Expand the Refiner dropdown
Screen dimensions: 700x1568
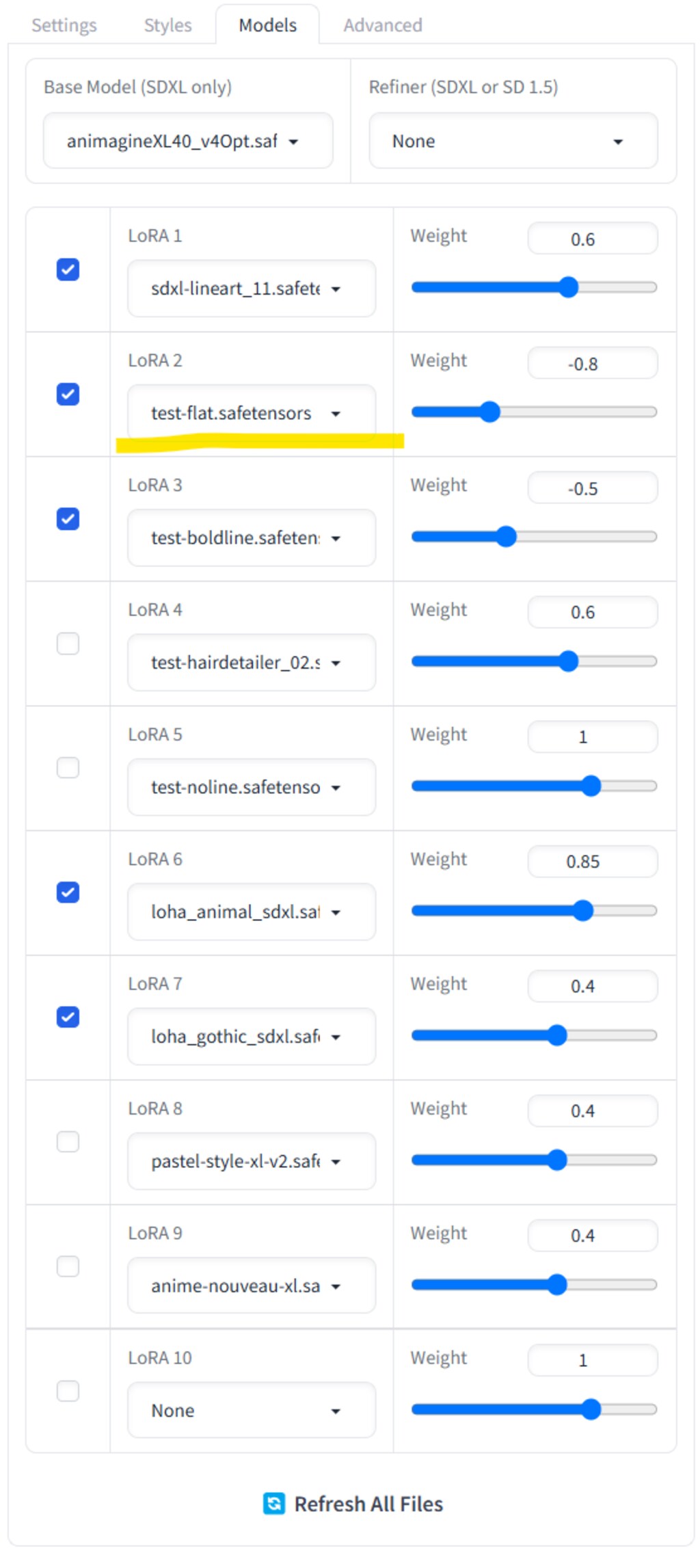[x=513, y=142]
